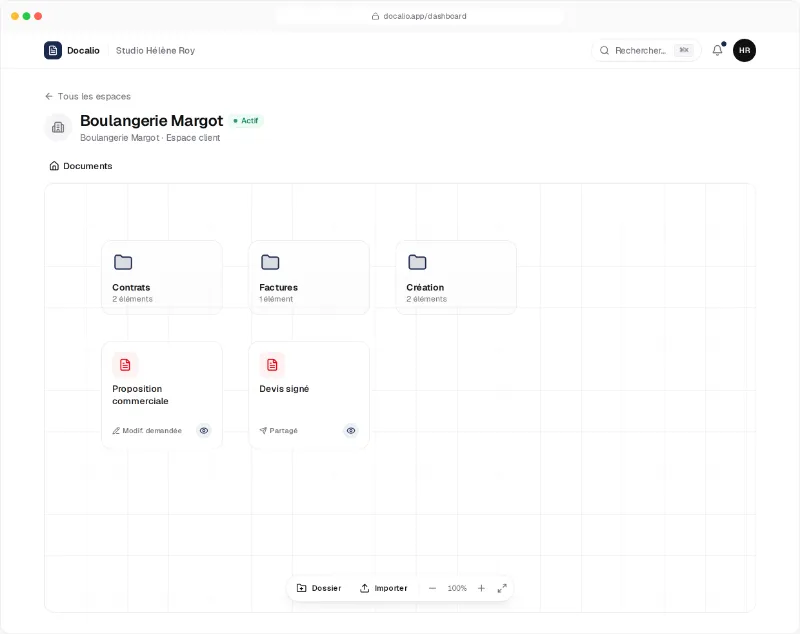Click '2 éléments' under Contrats
This screenshot has height=634, width=800.
click(x=132, y=299)
